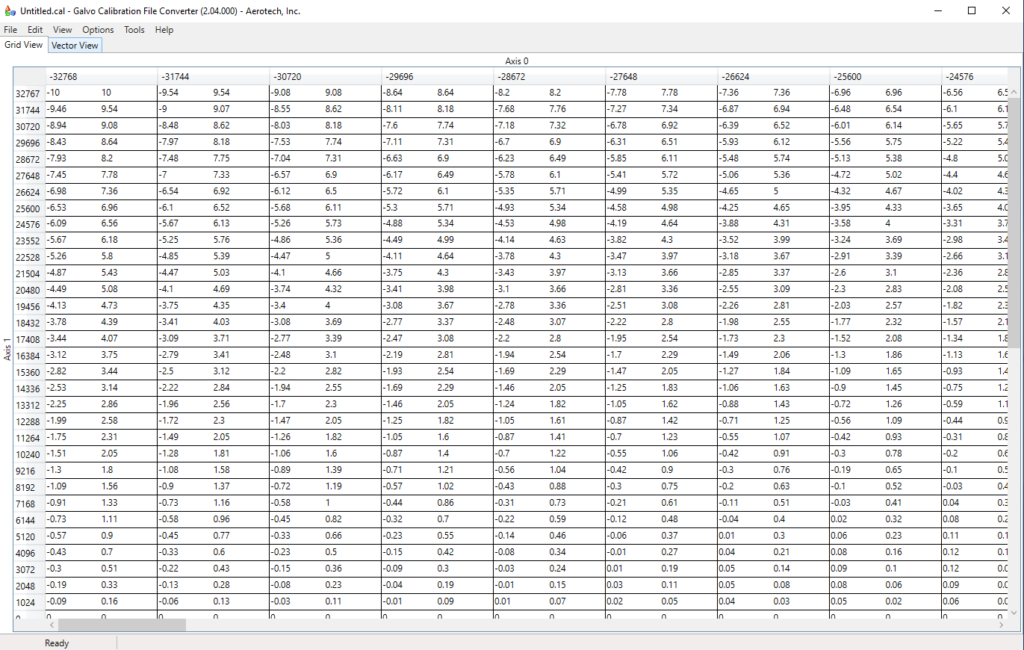Open the Tools menu
This screenshot has height=650, width=1024.
pyautogui.click(x=134, y=30)
